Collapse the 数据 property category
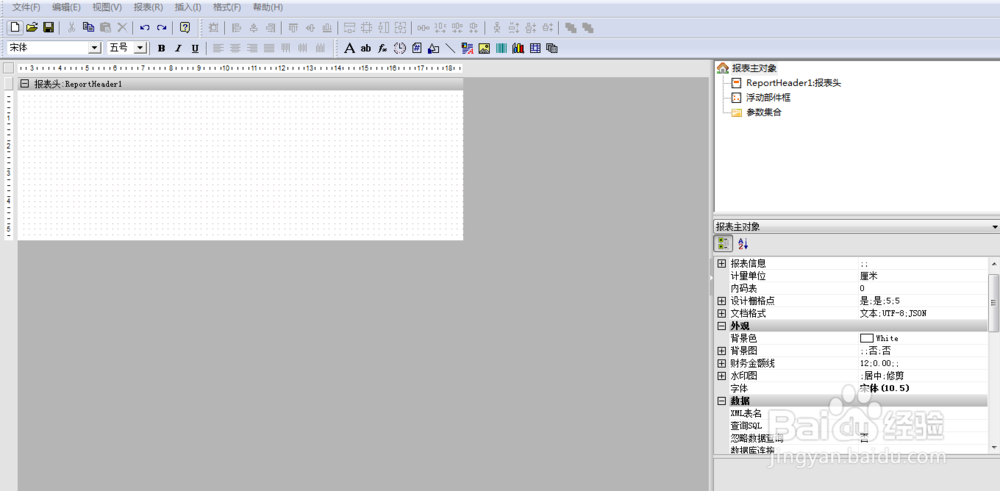Image resolution: width=1000 pixels, height=491 pixels. [x=721, y=401]
